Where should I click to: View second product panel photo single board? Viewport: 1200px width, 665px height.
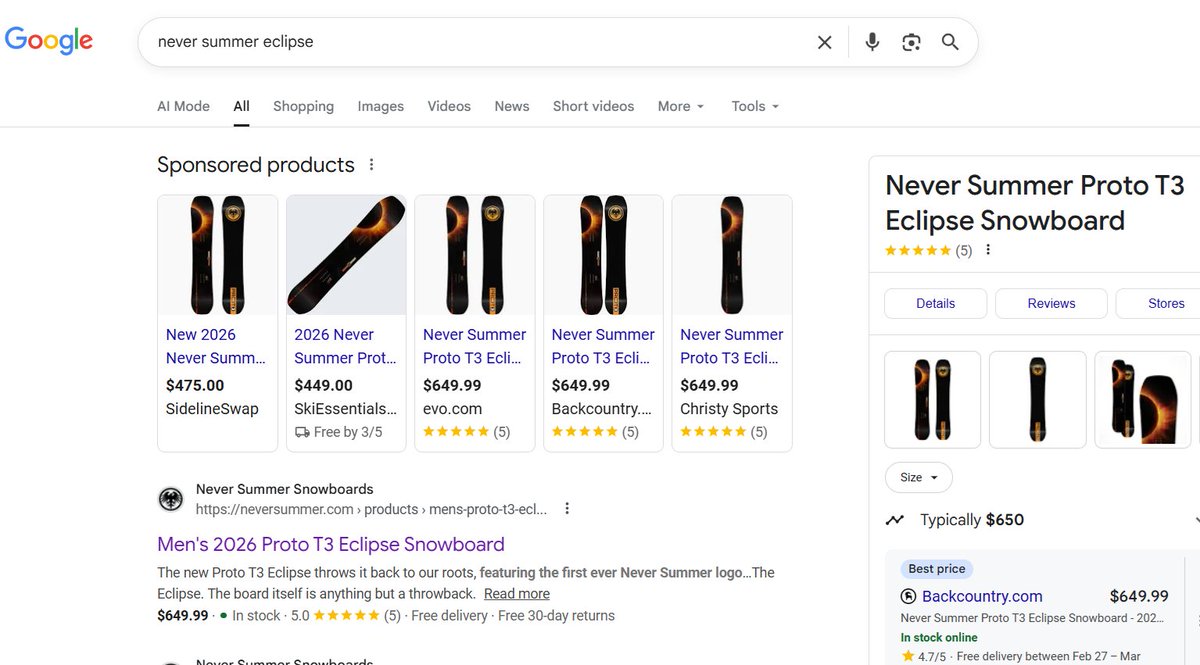1038,399
